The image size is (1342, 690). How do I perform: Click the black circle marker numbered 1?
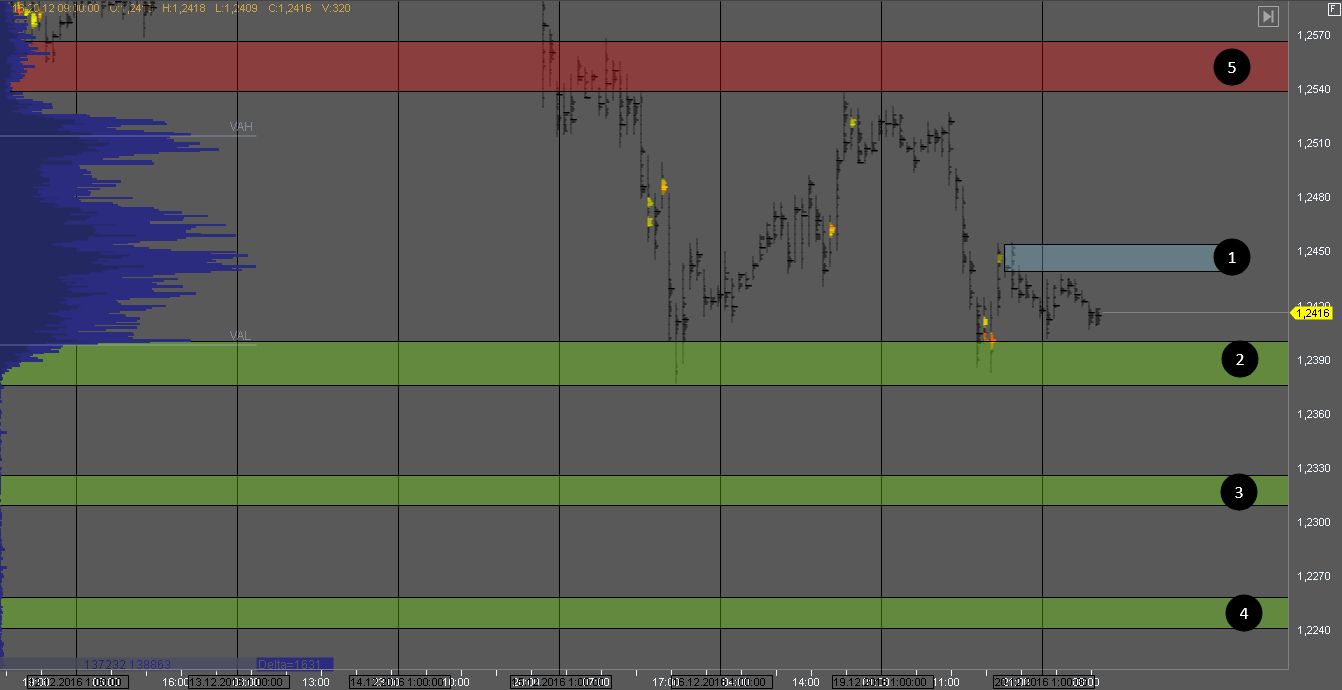(1231, 257)
